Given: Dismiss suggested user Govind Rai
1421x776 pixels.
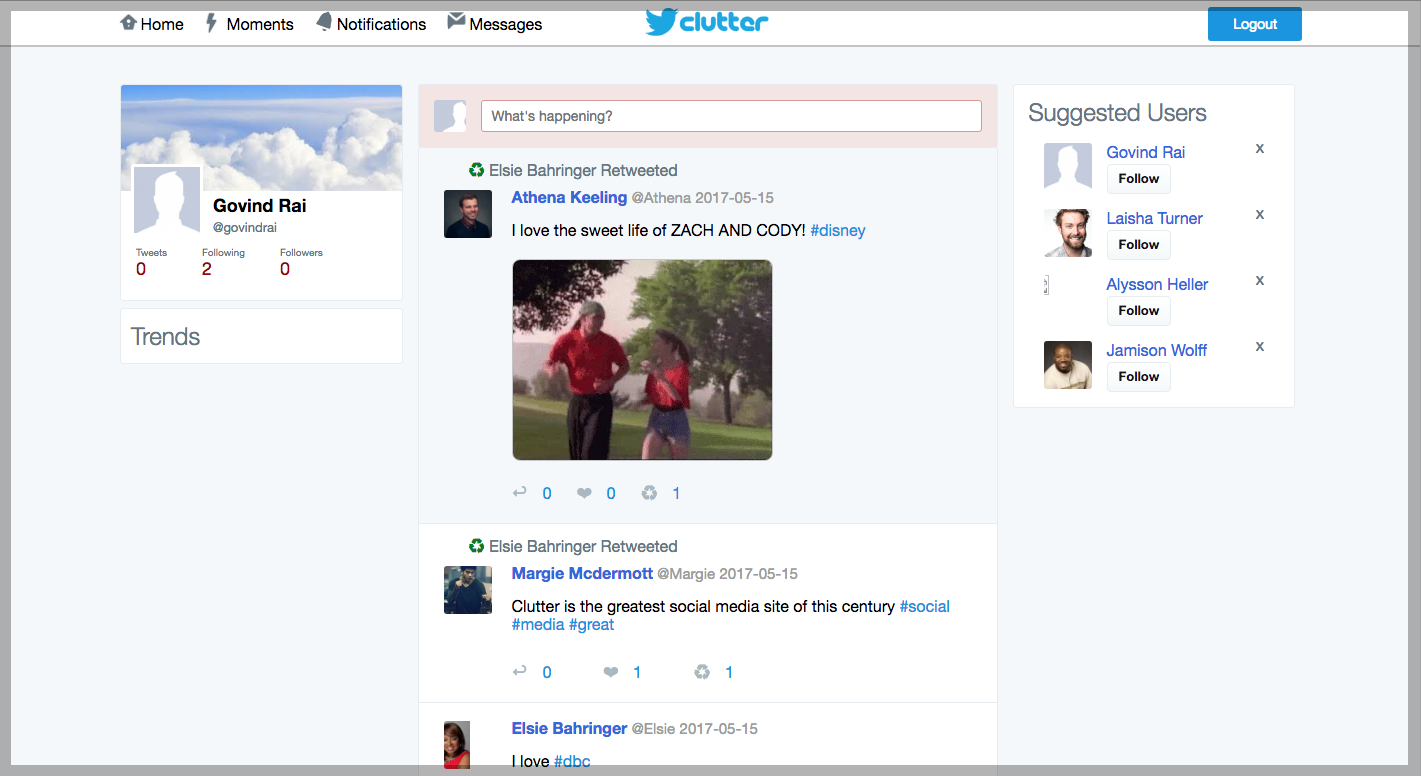Looking at the screenshot, I should pyautogui.click(x=1260, y=149).
